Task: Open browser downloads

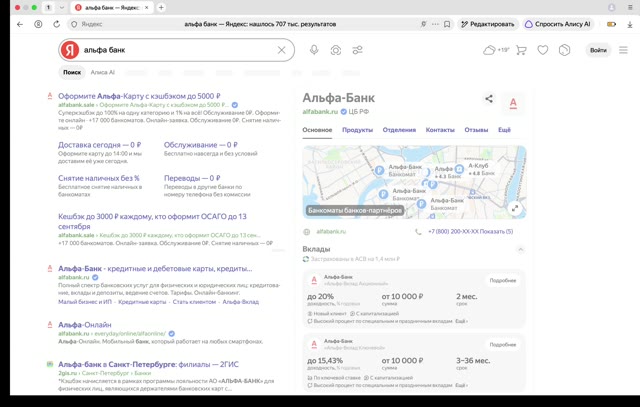Action: tap(630, 24)
